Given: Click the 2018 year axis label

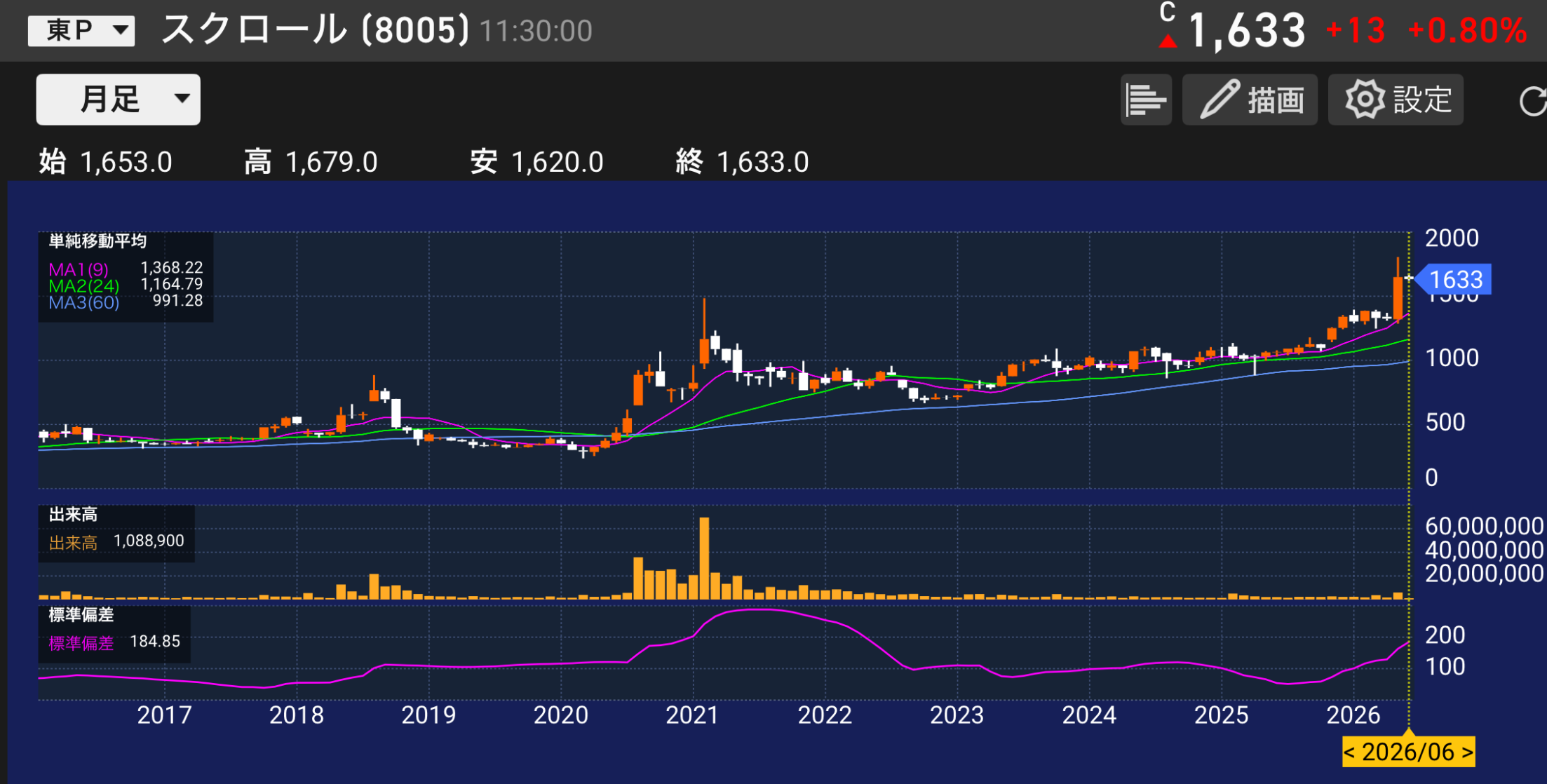Looking at the screenshot, I should 297,715.
